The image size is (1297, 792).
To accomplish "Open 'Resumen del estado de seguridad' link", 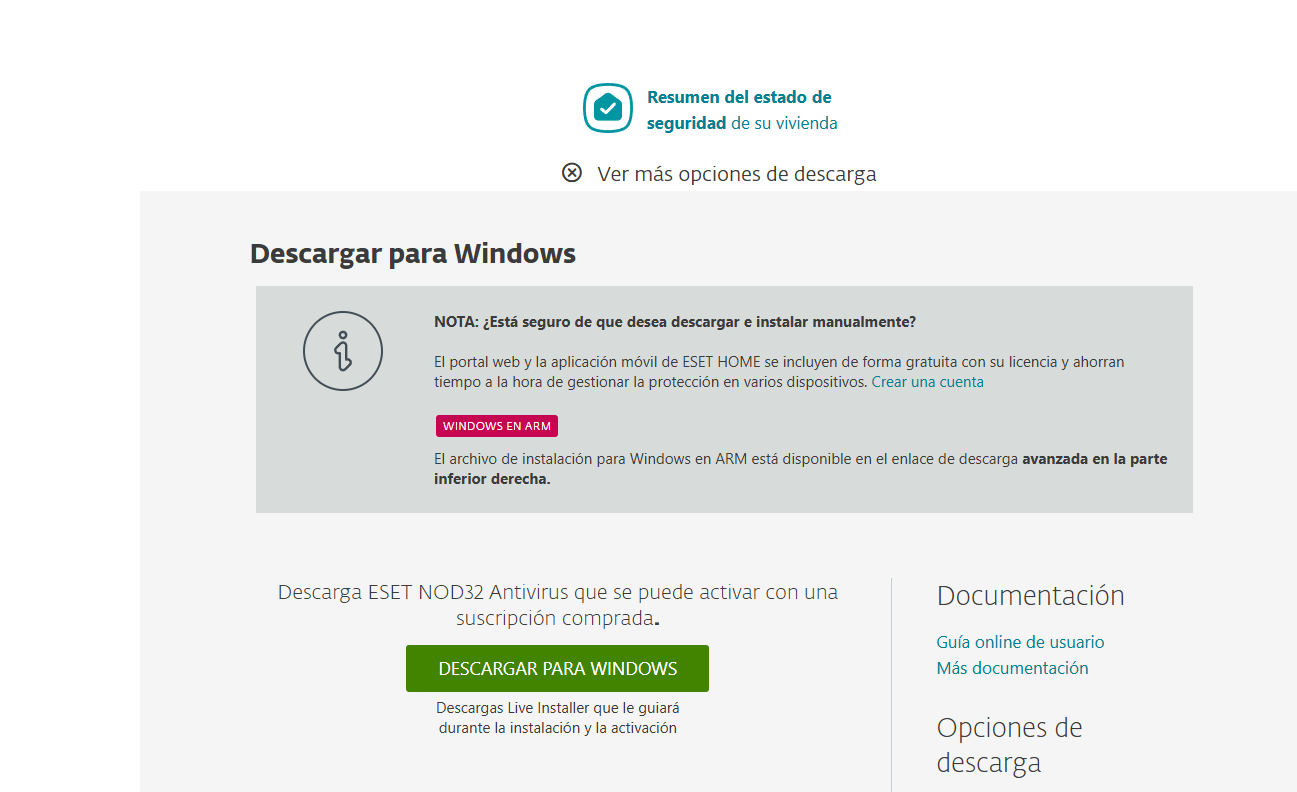I will point(739,98).
